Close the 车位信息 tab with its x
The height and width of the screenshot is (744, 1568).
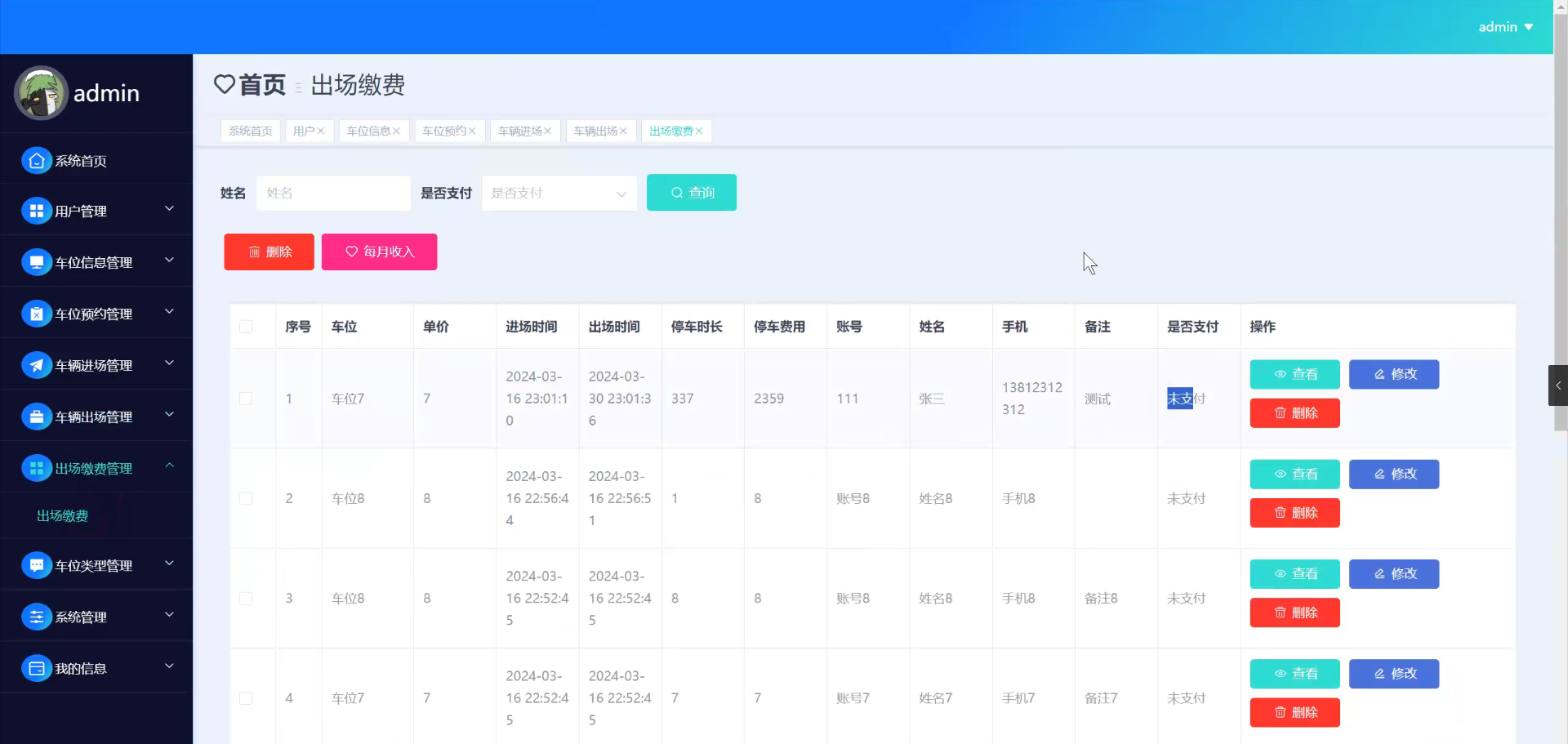(x=396, y=131)
